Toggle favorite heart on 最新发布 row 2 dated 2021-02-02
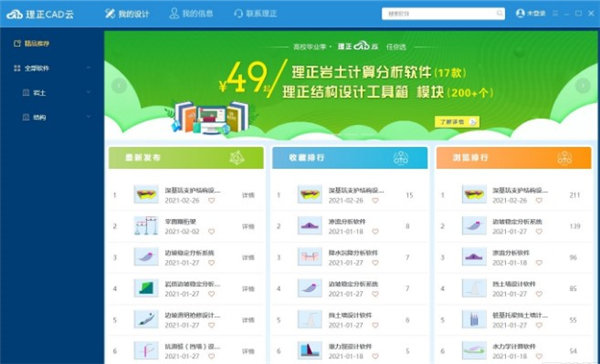 (211, 232)
